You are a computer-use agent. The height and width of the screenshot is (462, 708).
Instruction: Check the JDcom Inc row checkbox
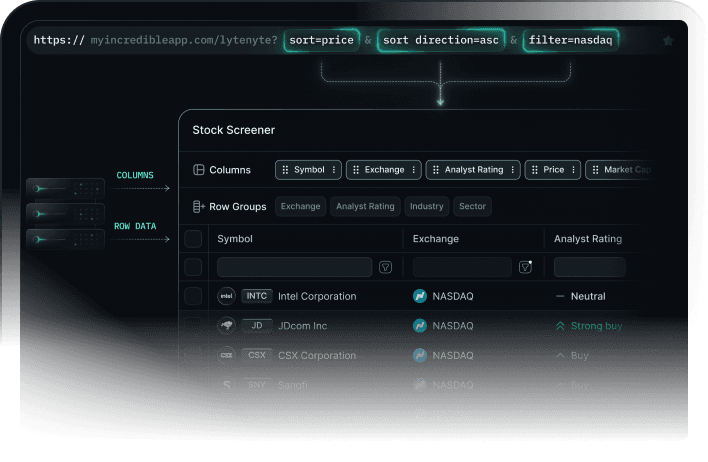193,326
